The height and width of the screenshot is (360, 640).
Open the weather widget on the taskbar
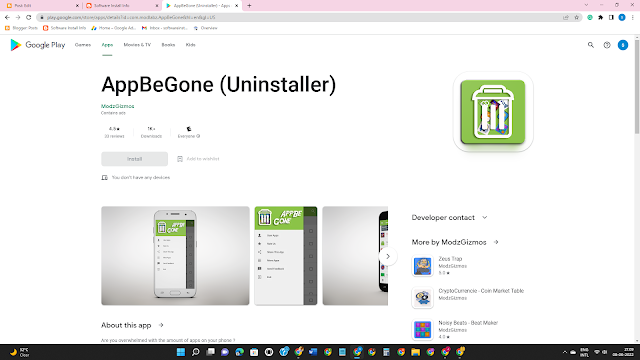pos(19,352)
